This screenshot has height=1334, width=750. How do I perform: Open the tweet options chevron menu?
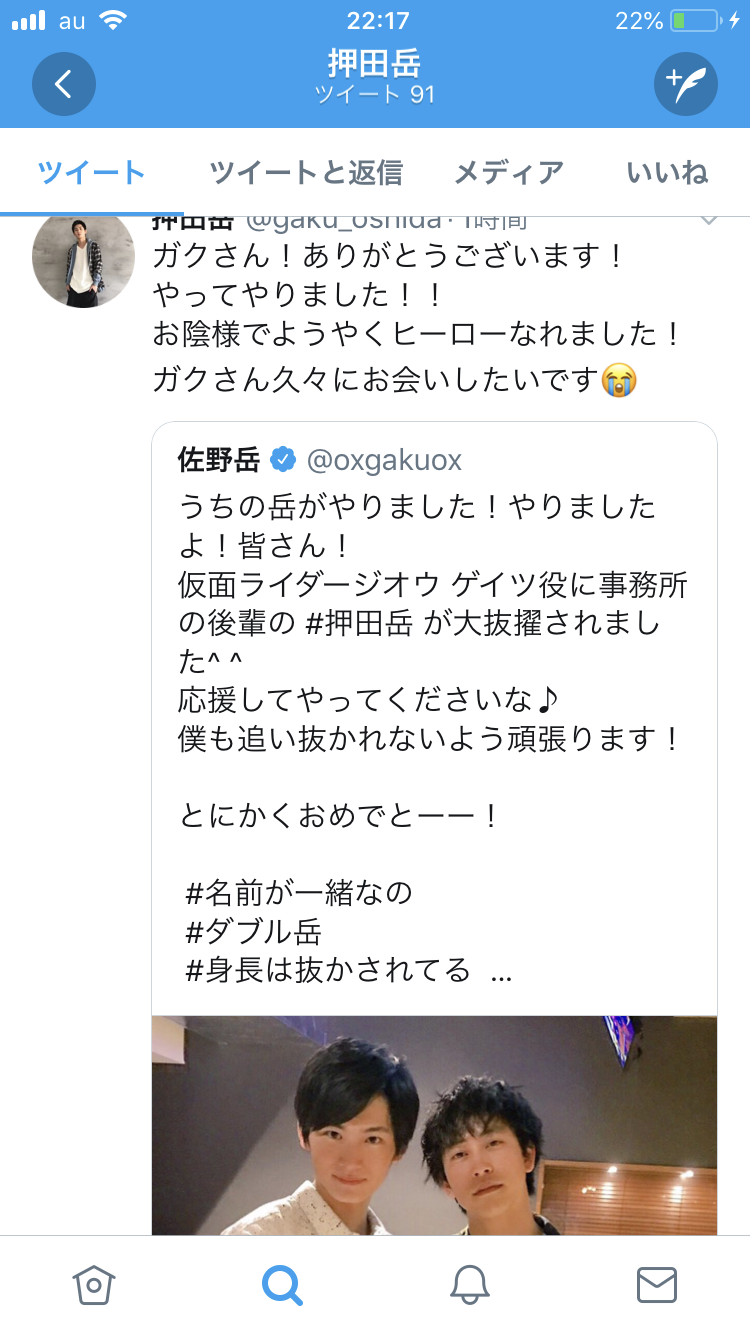[708, 220]
